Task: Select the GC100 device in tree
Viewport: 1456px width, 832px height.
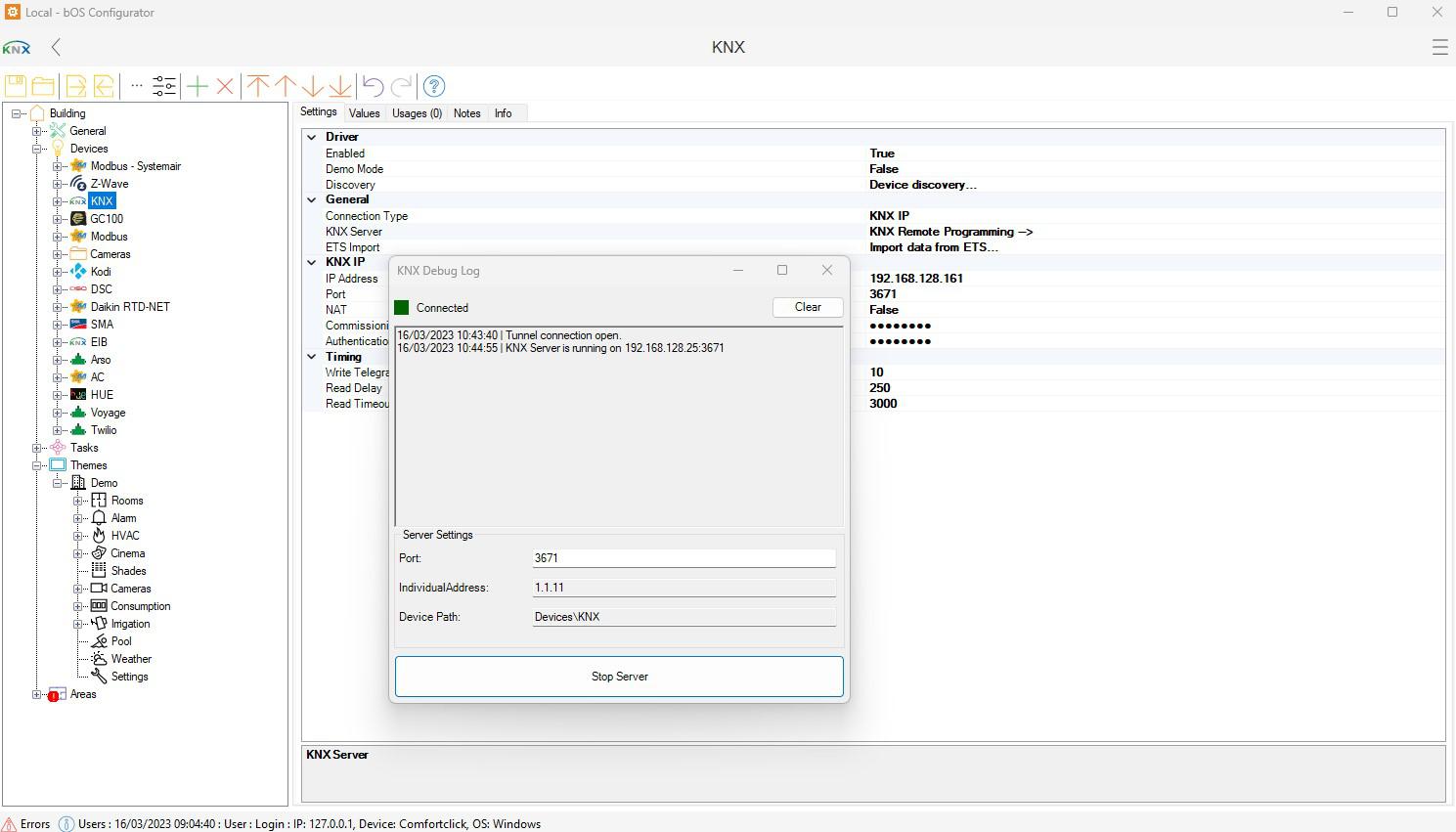Action: click(107, 219)
